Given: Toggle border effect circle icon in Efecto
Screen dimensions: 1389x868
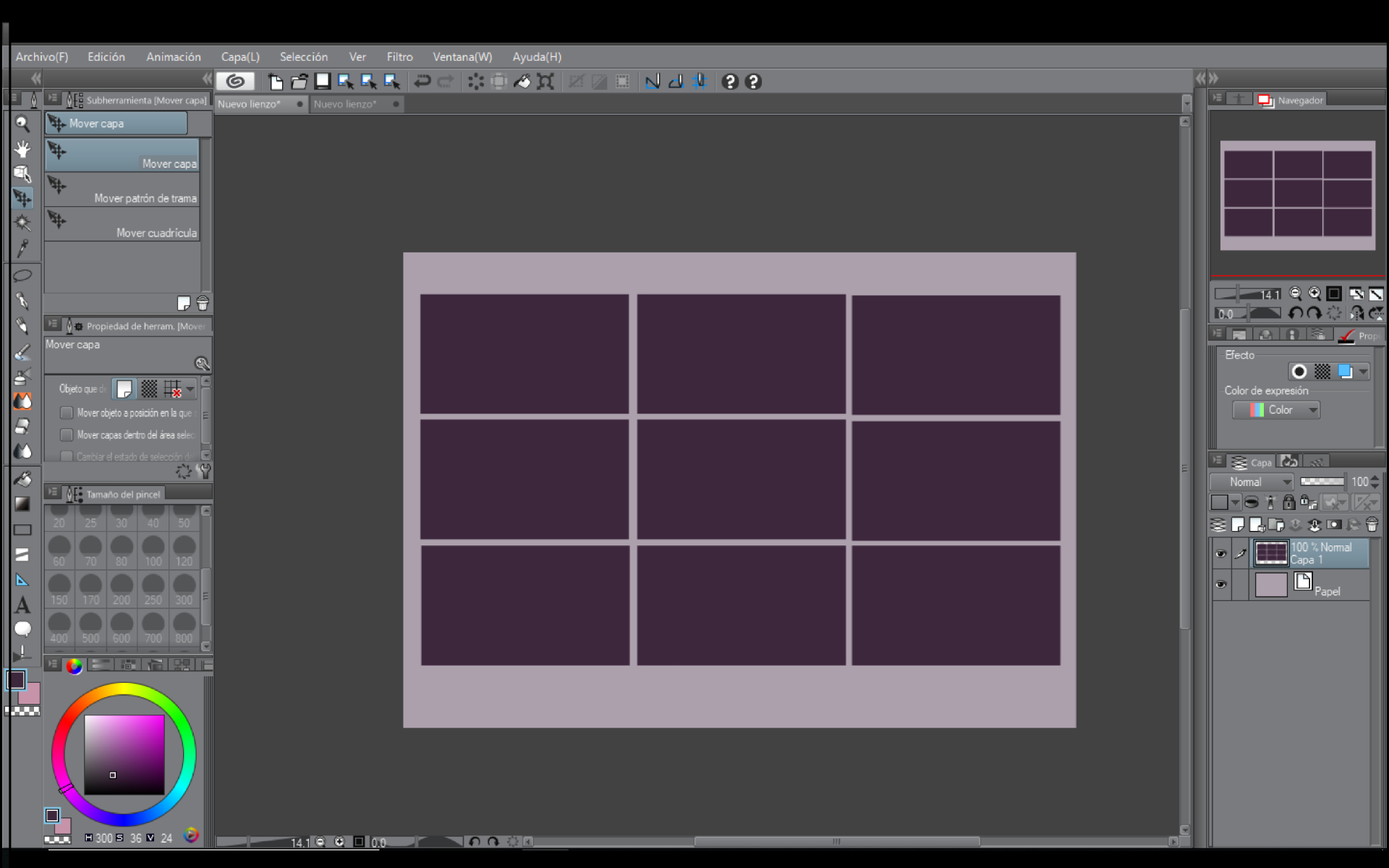Looking at the screenshot, I should pyautogui.click(x=1299, y=372).
